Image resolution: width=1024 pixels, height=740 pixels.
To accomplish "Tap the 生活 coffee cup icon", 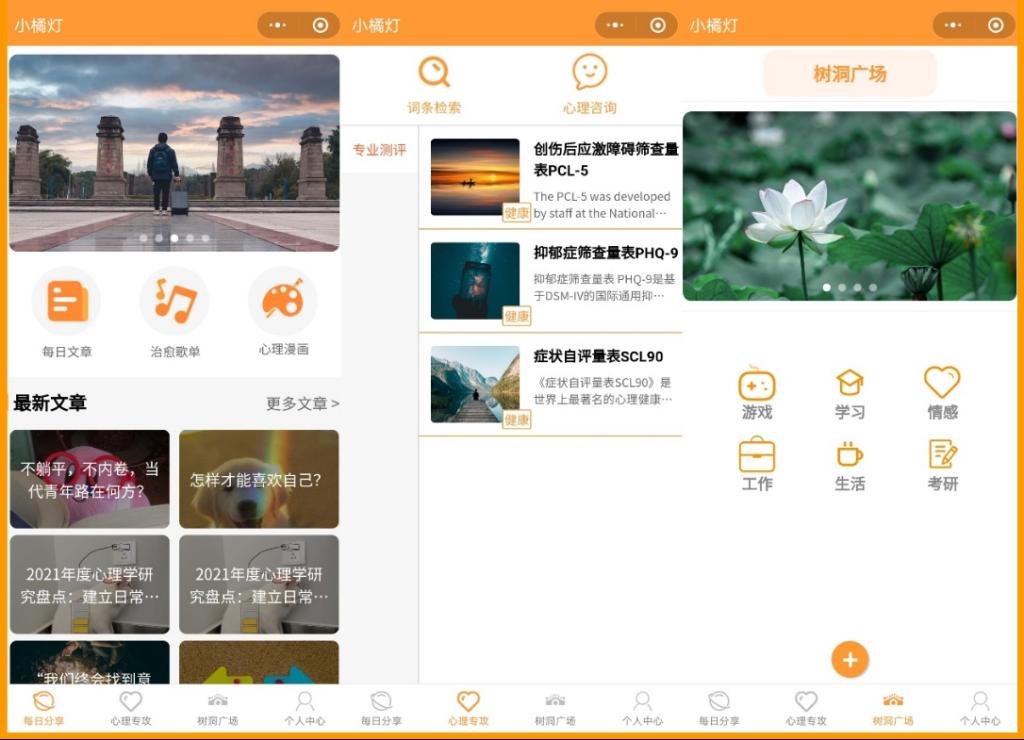I will coord(850,455).
